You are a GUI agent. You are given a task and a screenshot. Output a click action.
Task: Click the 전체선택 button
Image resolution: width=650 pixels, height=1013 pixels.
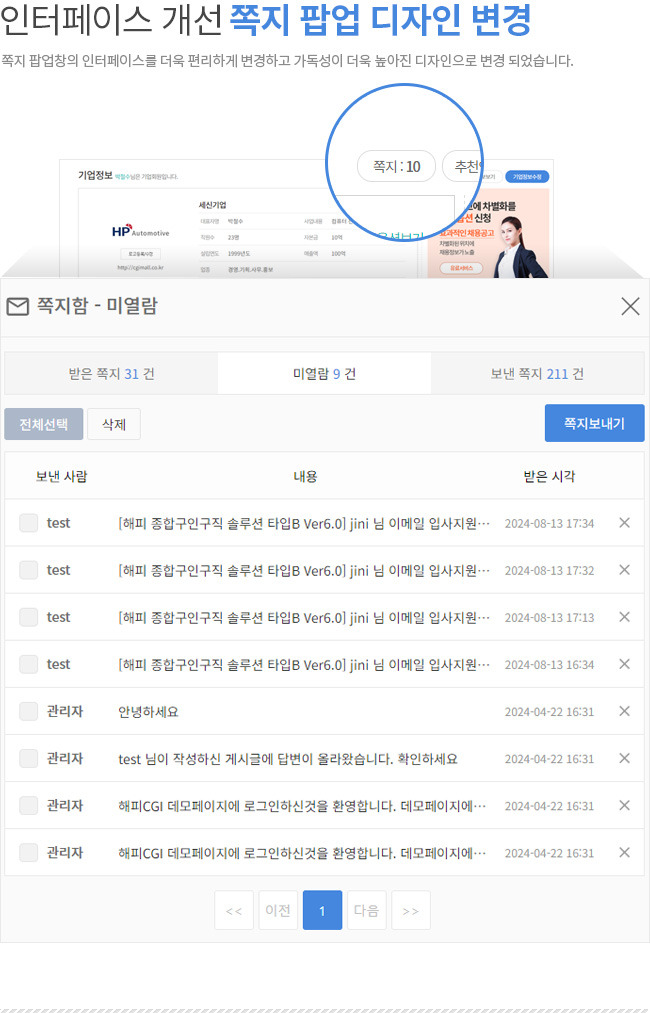point(43,424)
